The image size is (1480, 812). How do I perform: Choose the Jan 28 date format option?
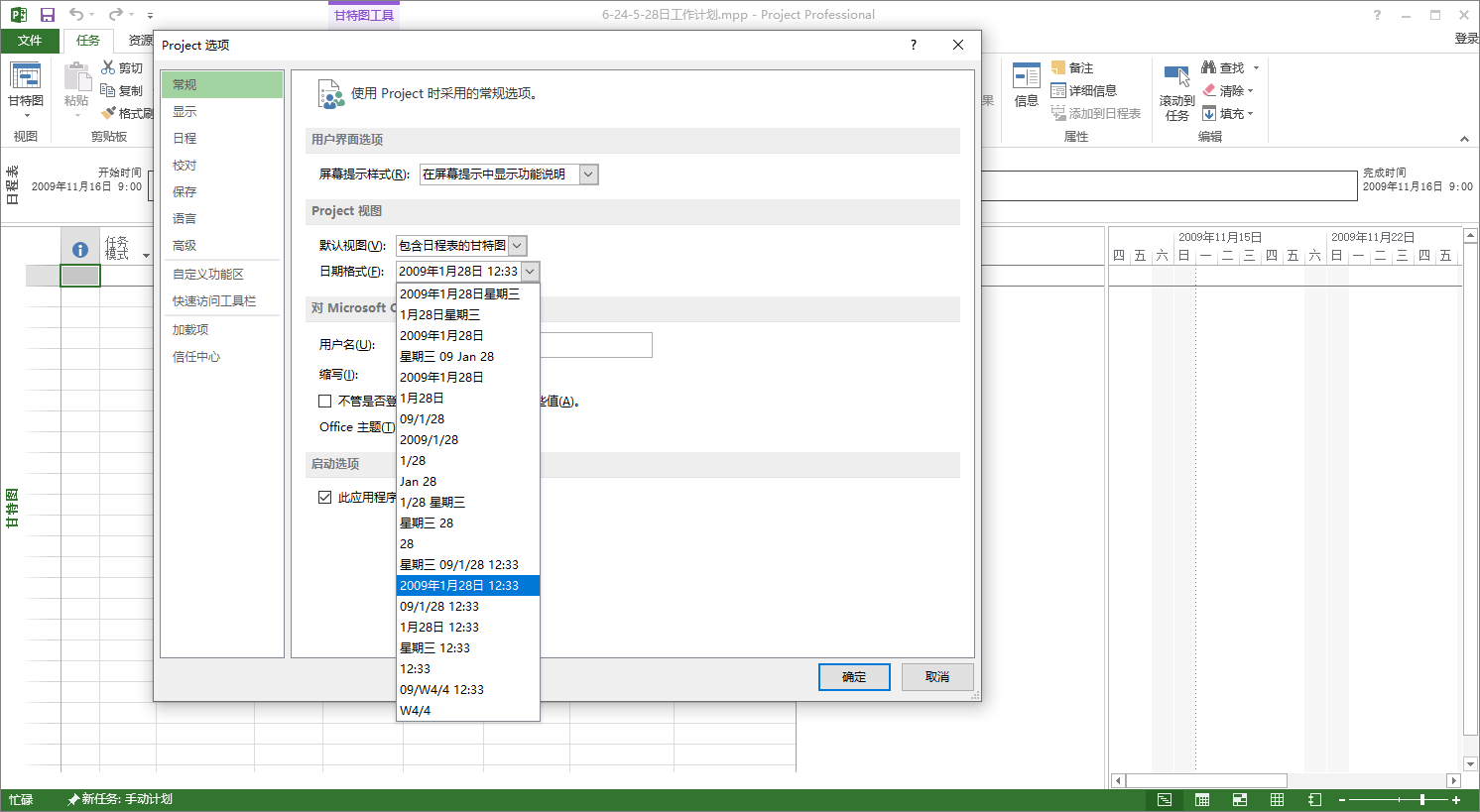(420, 481)
